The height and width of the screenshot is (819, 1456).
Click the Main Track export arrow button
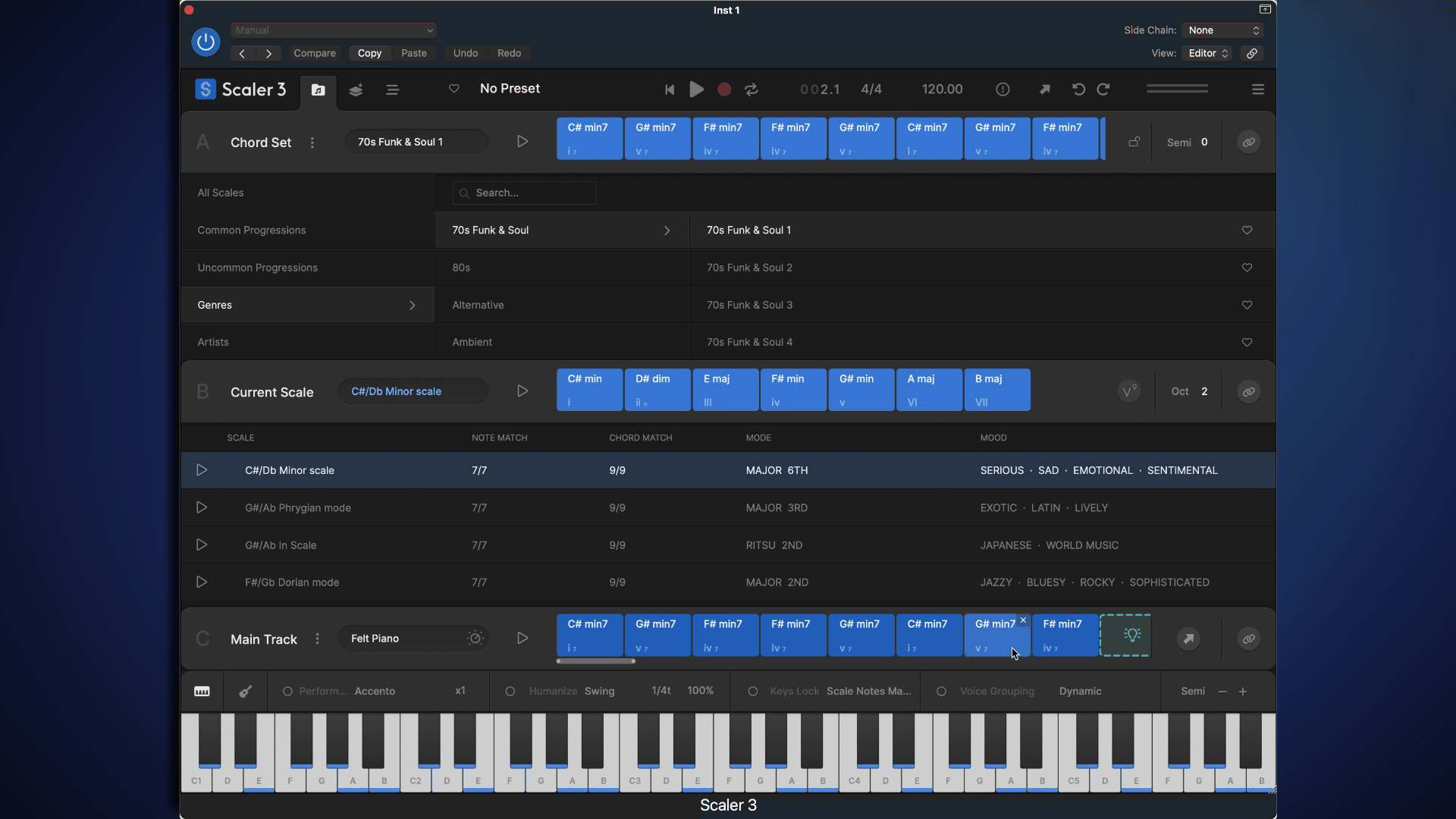tap(1188, 639)
